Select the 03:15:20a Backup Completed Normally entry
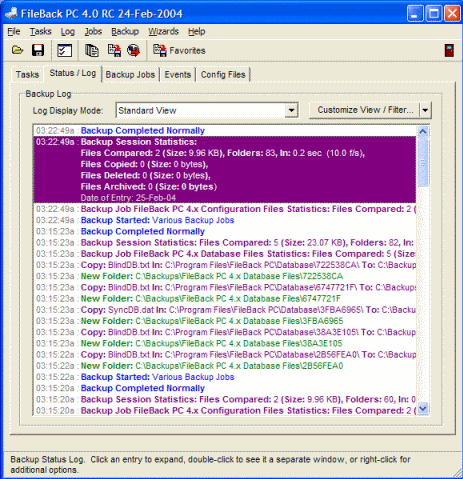This screenshot has height=479, width=463. coord(225,388)
